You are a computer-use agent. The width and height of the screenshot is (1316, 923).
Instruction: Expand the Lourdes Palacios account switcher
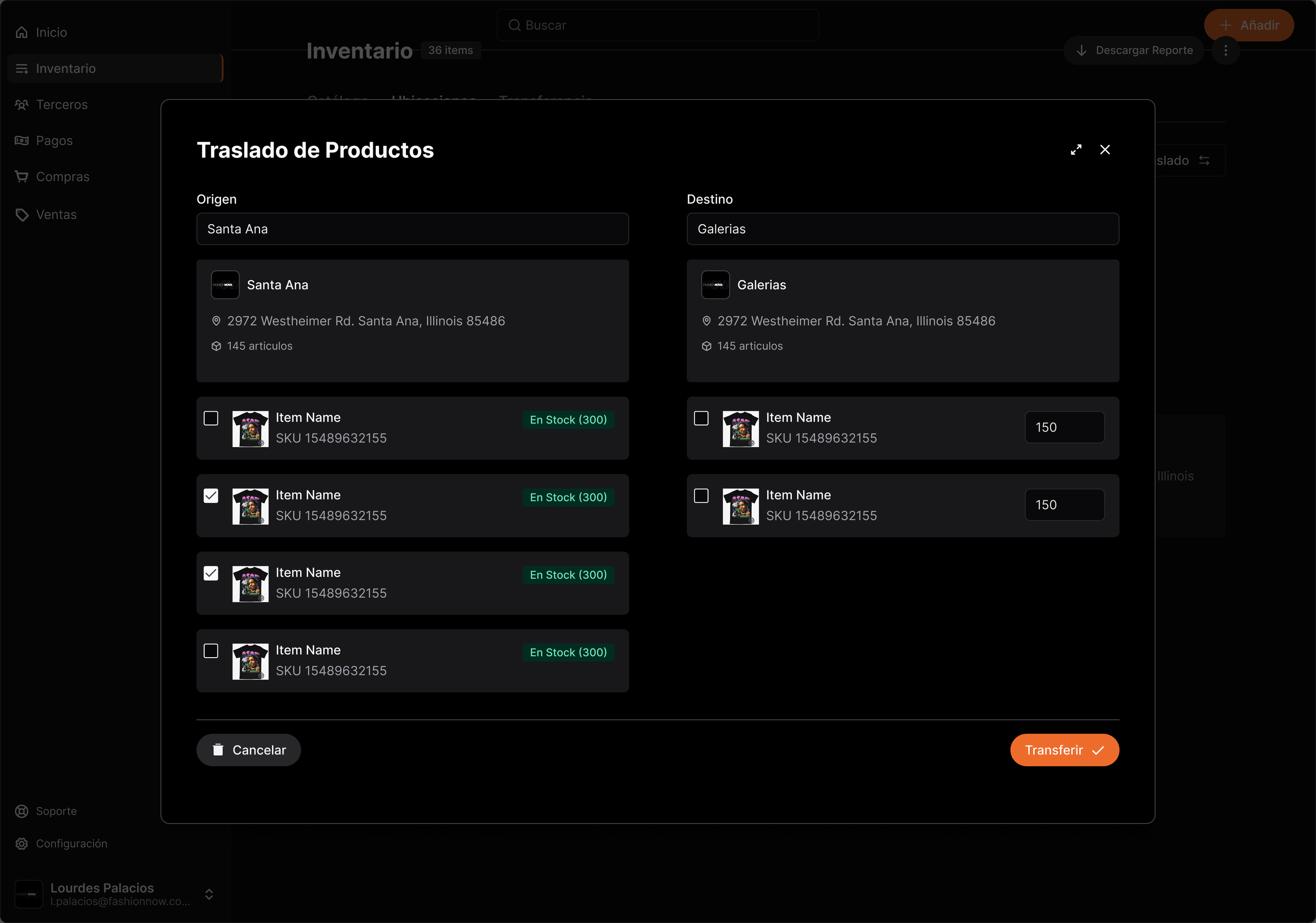[209, 895]
